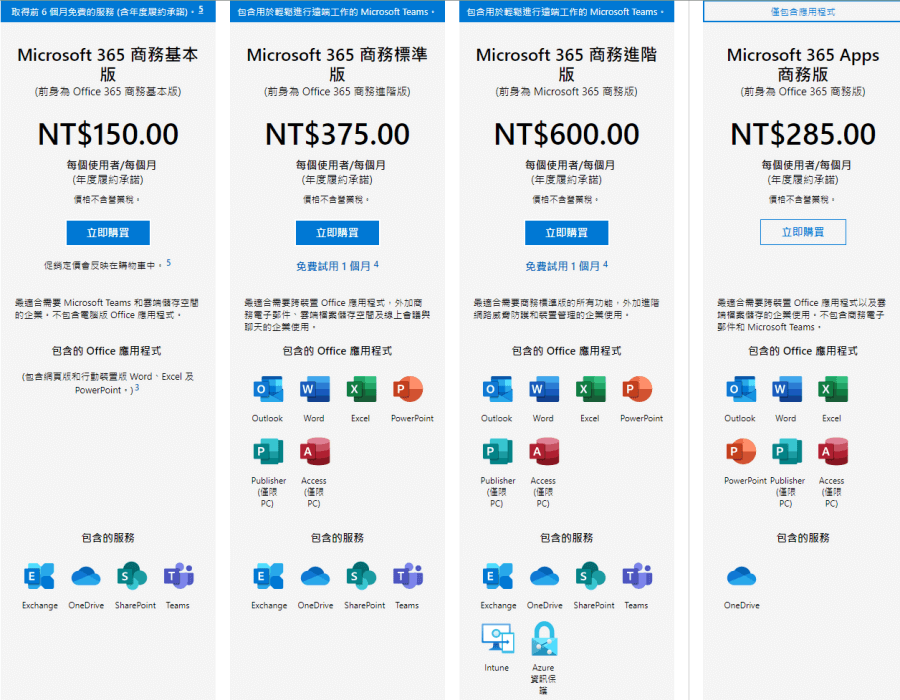The width and height of the screenshot is (900, 700).
Task: Click 商務進階版 blue Microsoft Teams banner
Action: [x=567, y=11]
